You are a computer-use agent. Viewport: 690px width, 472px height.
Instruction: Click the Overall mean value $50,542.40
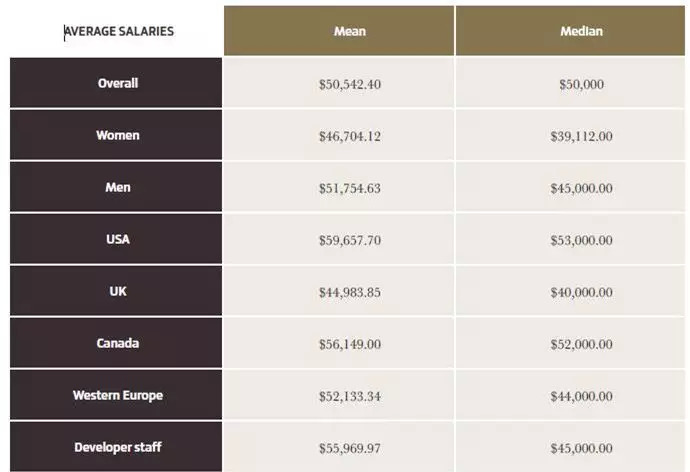pos(349,84)
